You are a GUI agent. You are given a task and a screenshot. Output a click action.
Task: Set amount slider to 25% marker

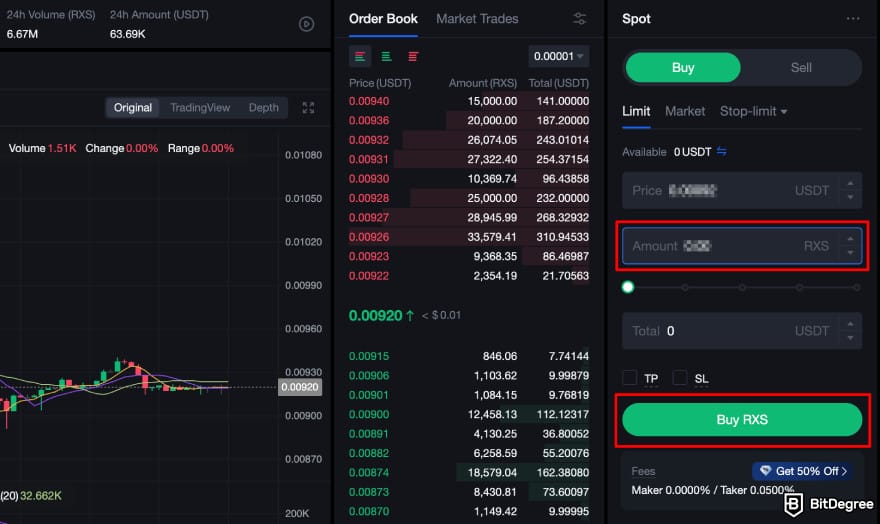coord(685,287)
